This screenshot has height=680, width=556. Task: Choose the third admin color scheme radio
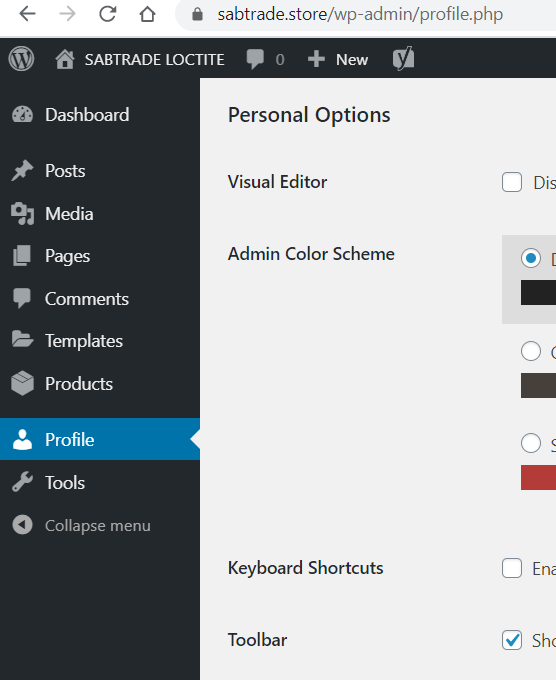coord(531,443)
